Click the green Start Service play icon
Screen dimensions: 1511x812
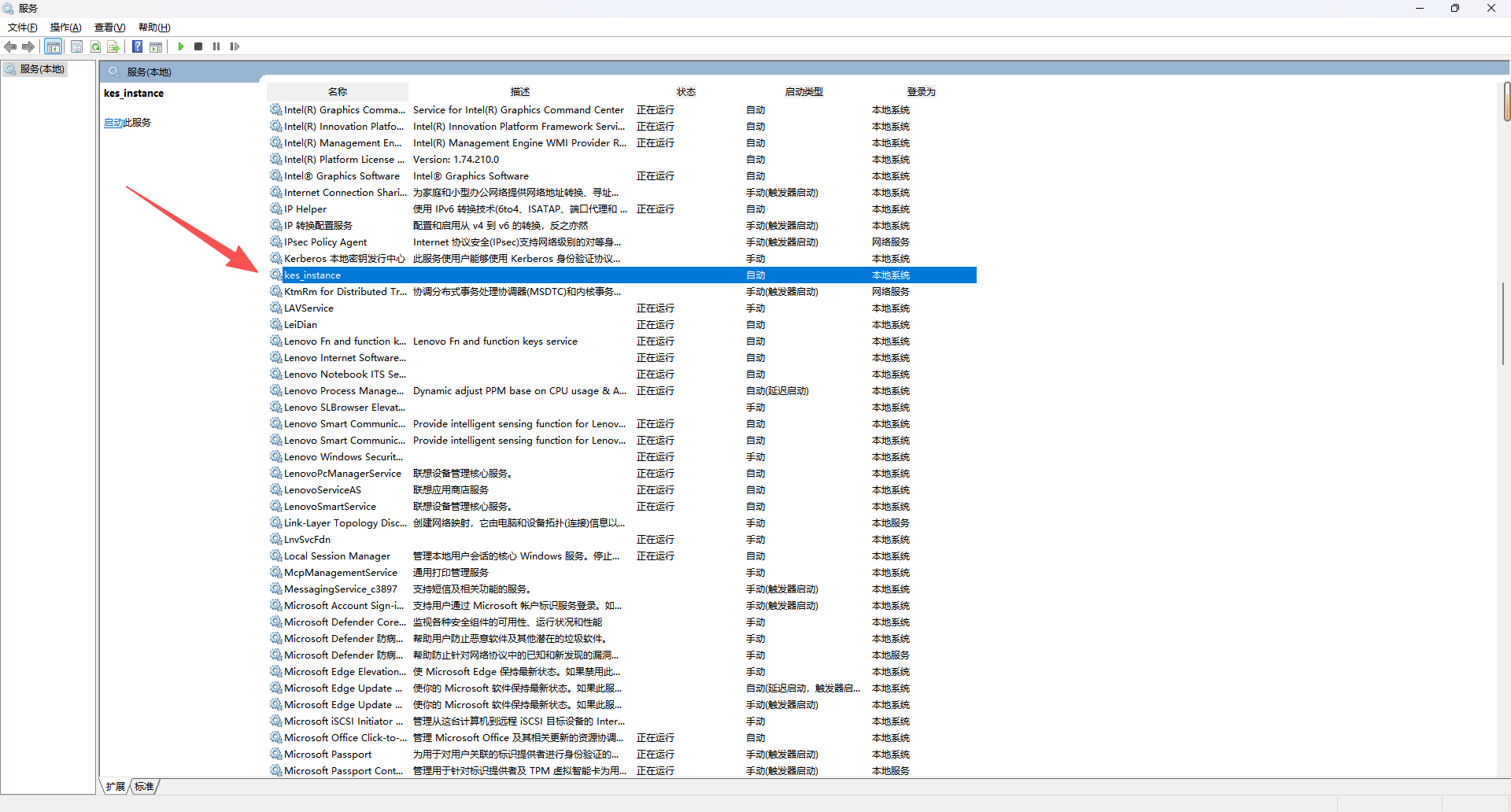(x=181, y=46)
